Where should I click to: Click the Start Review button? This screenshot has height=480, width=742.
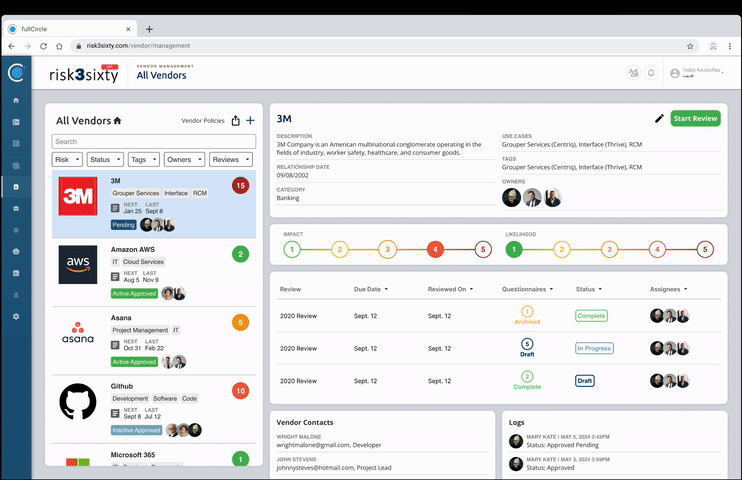[x=695, y=118]
